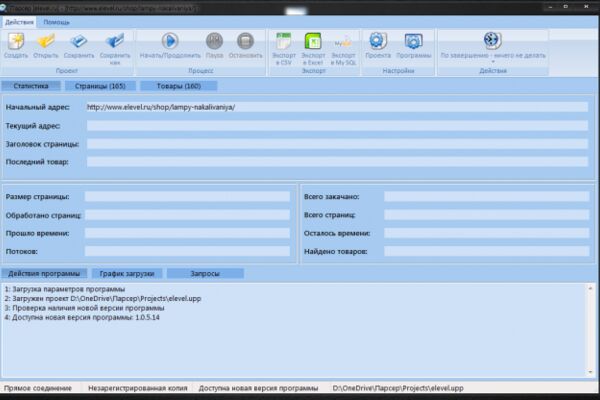Click the log scrollbar down arrow
The width and height of the screenshot is (600, 400).
click(x=590, y=372)
